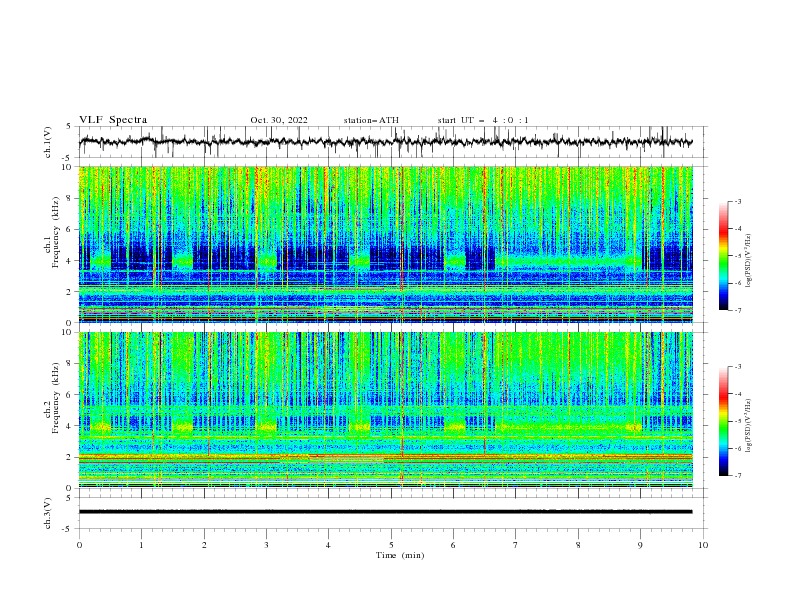Image resolution: width=792 pixels, height=612 pixels.
Task: Select the ch.1 spectrogram panel
Action: [386, 244]
